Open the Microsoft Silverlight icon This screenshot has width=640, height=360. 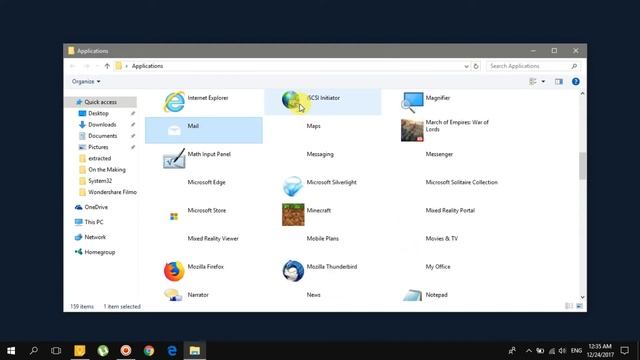293,186
